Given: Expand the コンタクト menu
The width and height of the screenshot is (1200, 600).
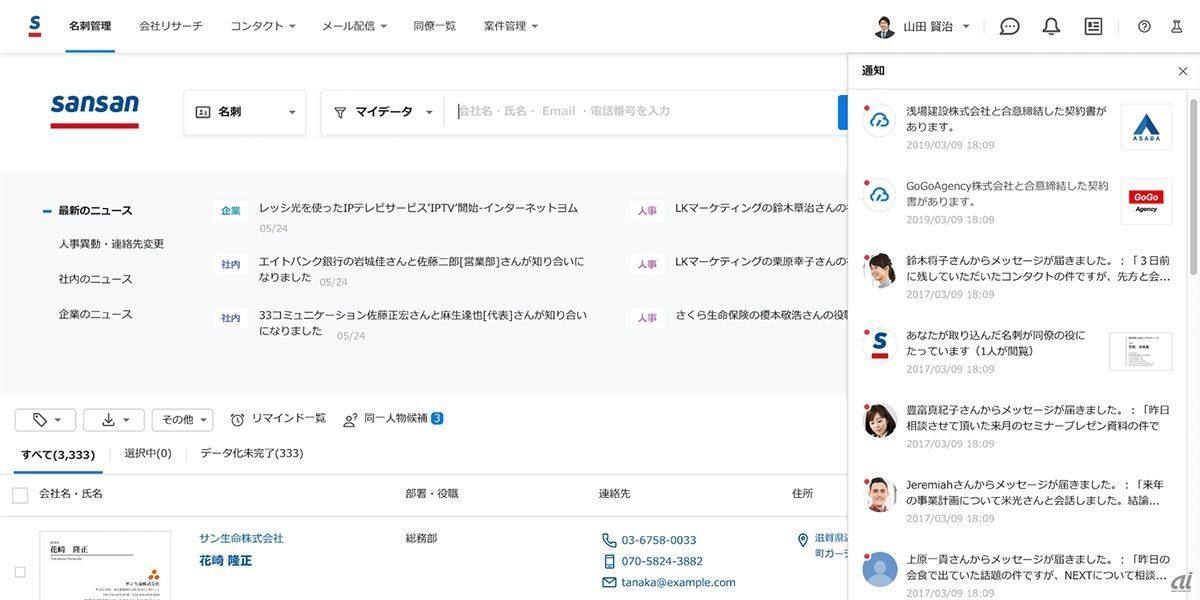Looking at the screenshot, I should click(263, 26).
